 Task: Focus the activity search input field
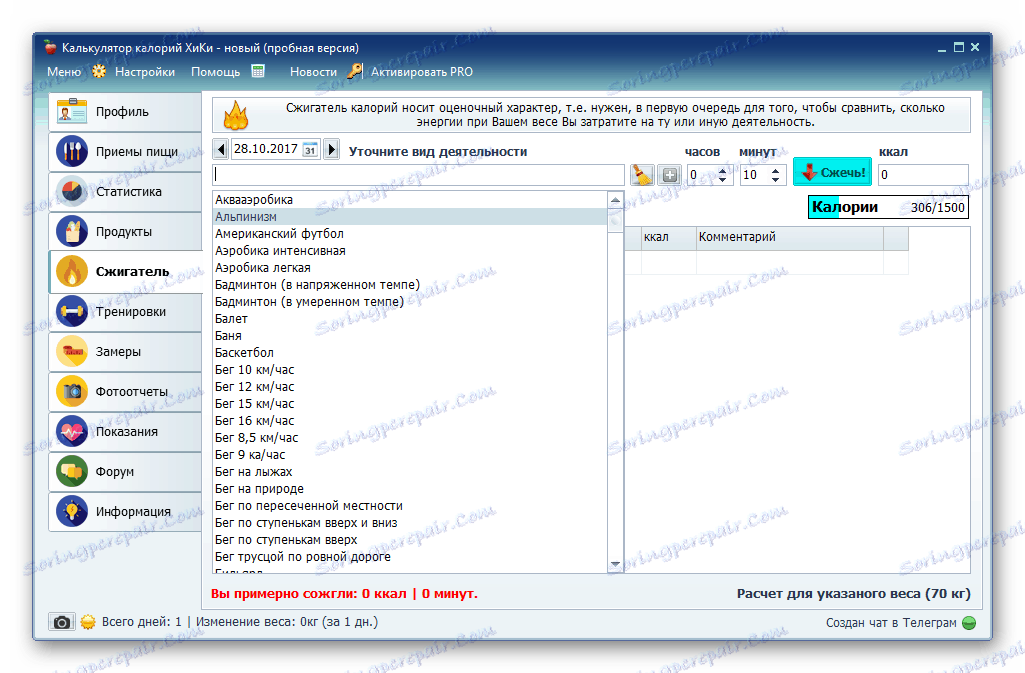pyautogui.click(x=418, y=174)
